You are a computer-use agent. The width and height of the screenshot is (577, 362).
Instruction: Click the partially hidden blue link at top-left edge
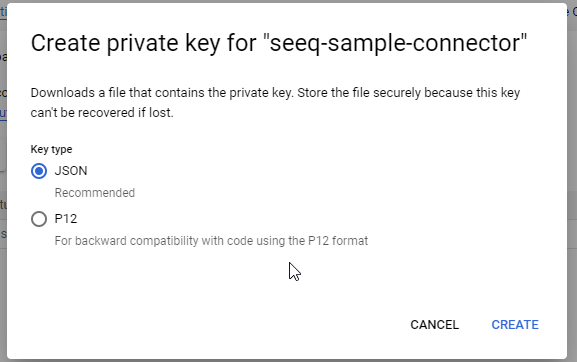(x=3, y=12)
